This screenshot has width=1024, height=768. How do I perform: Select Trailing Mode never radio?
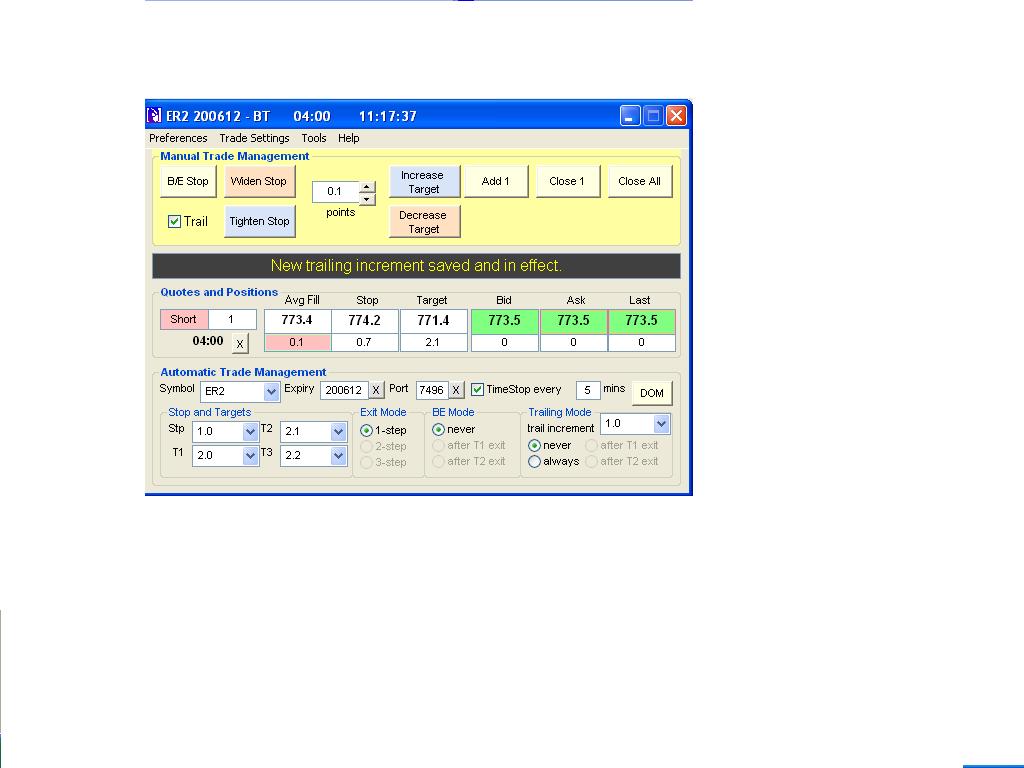coord(534,445)
